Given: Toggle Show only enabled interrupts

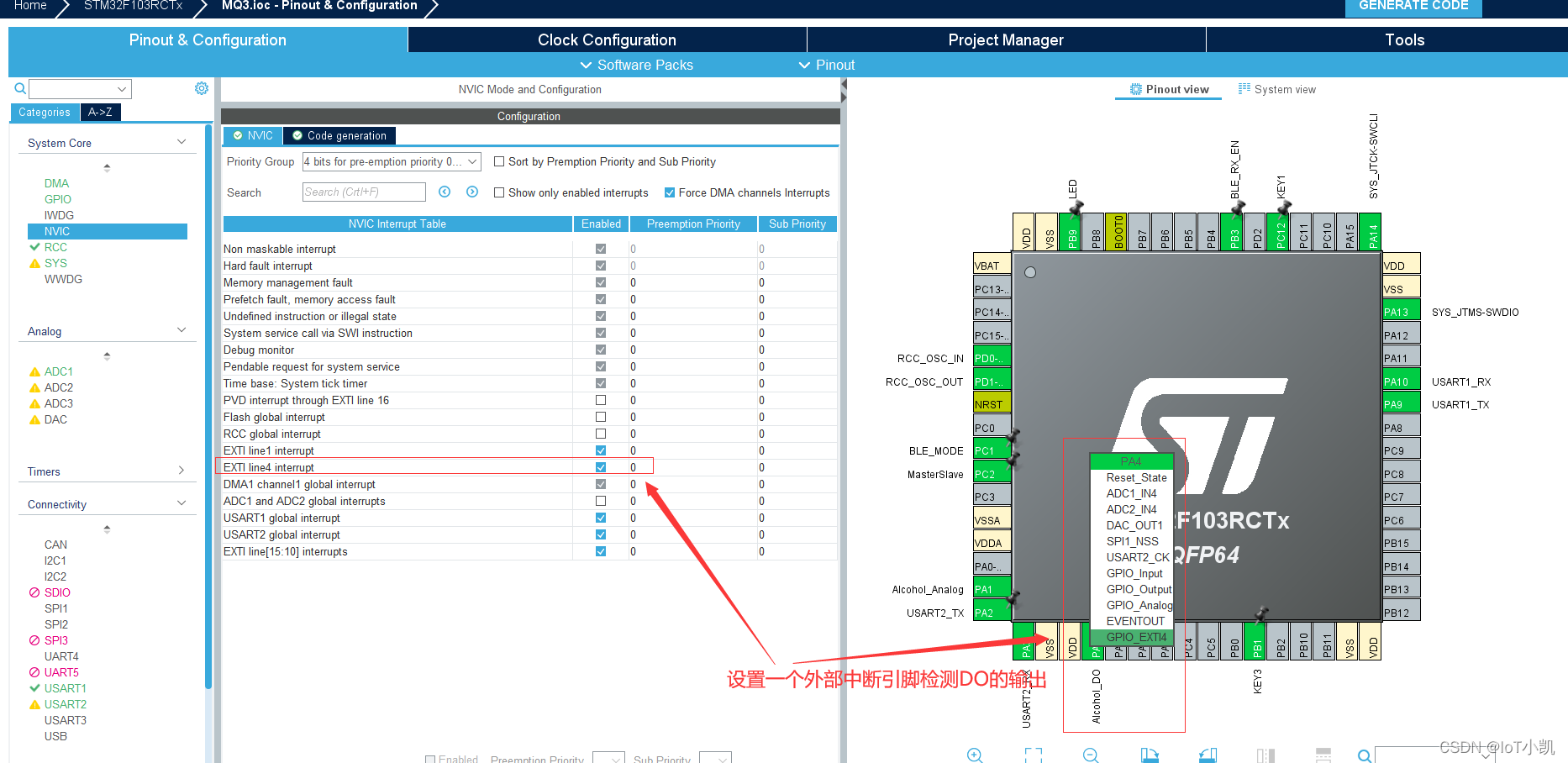Looking at the screenshot, I should coord(499,192).
